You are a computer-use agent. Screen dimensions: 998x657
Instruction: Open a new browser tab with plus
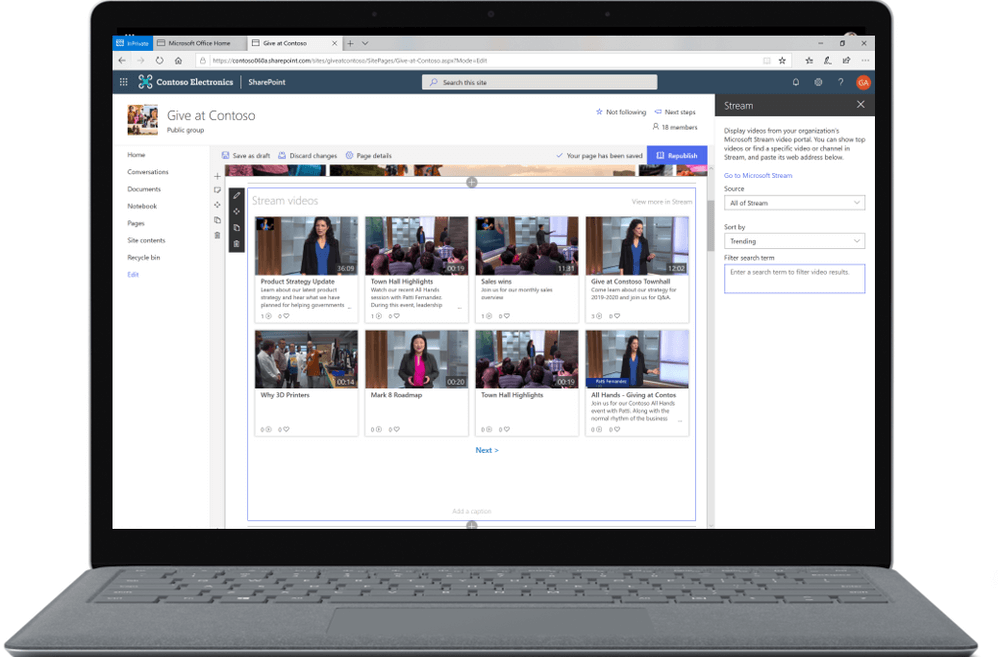350,43
